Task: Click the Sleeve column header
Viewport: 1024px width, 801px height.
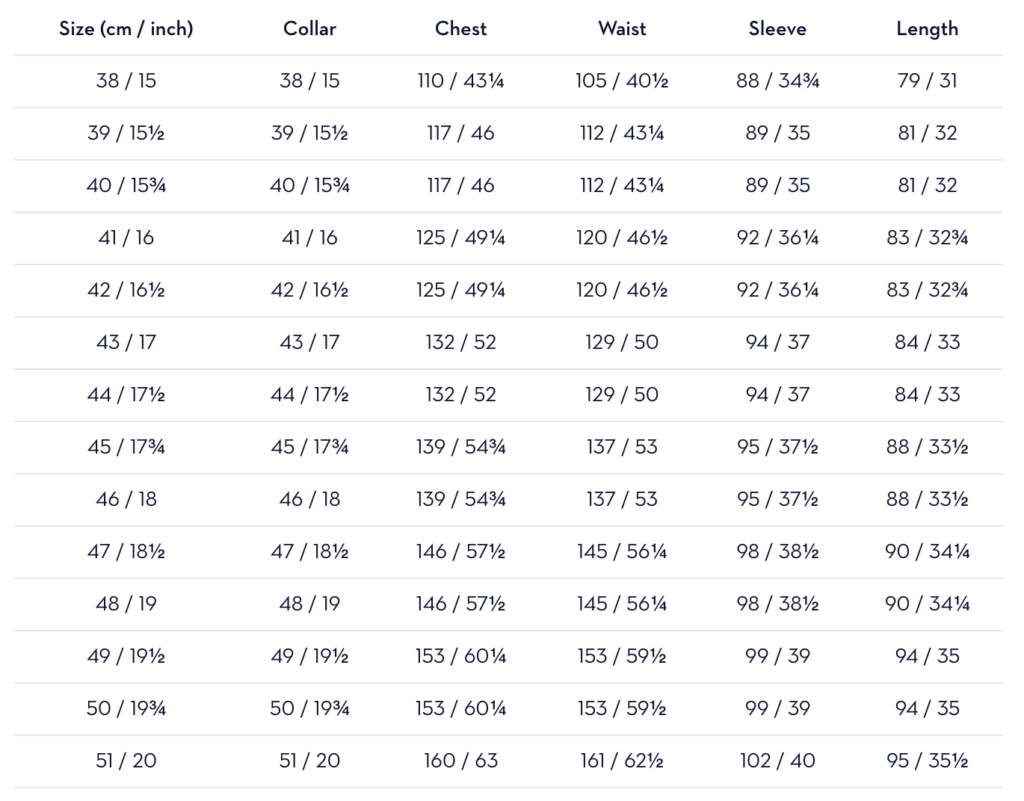Action: coord(778,29)
